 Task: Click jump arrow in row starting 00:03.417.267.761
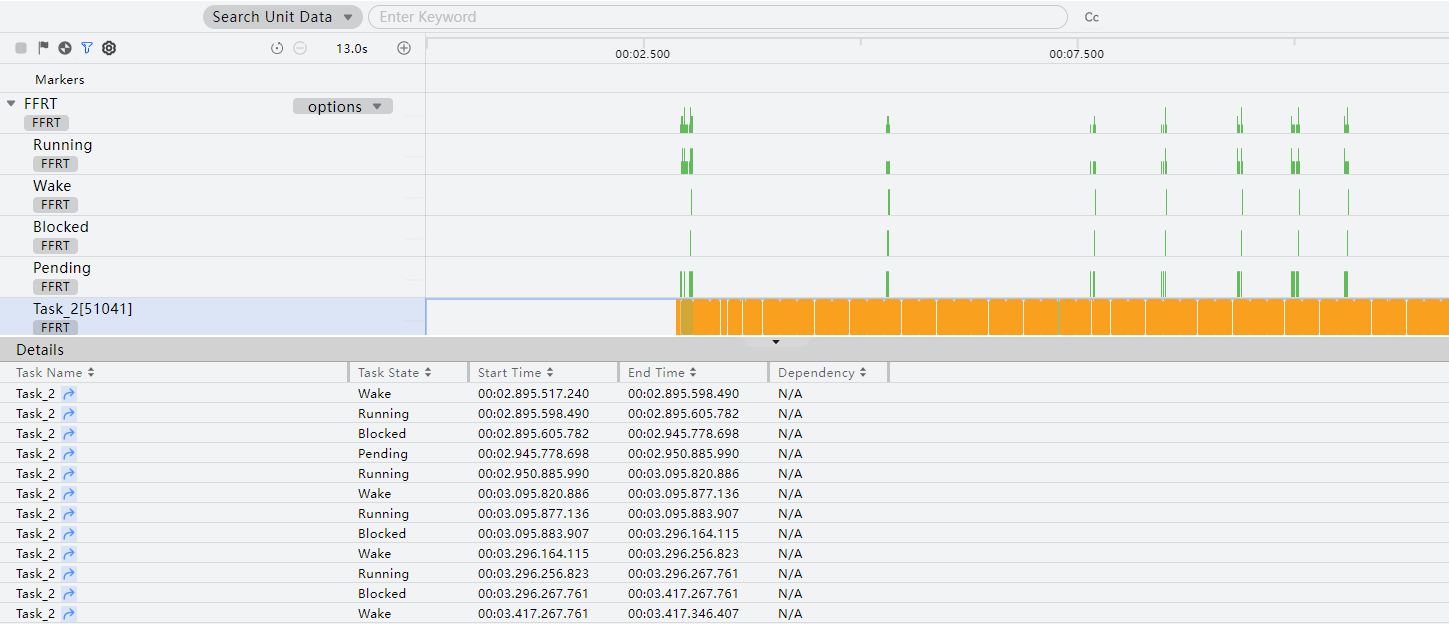pyautogui.click(x=69, y=613)
